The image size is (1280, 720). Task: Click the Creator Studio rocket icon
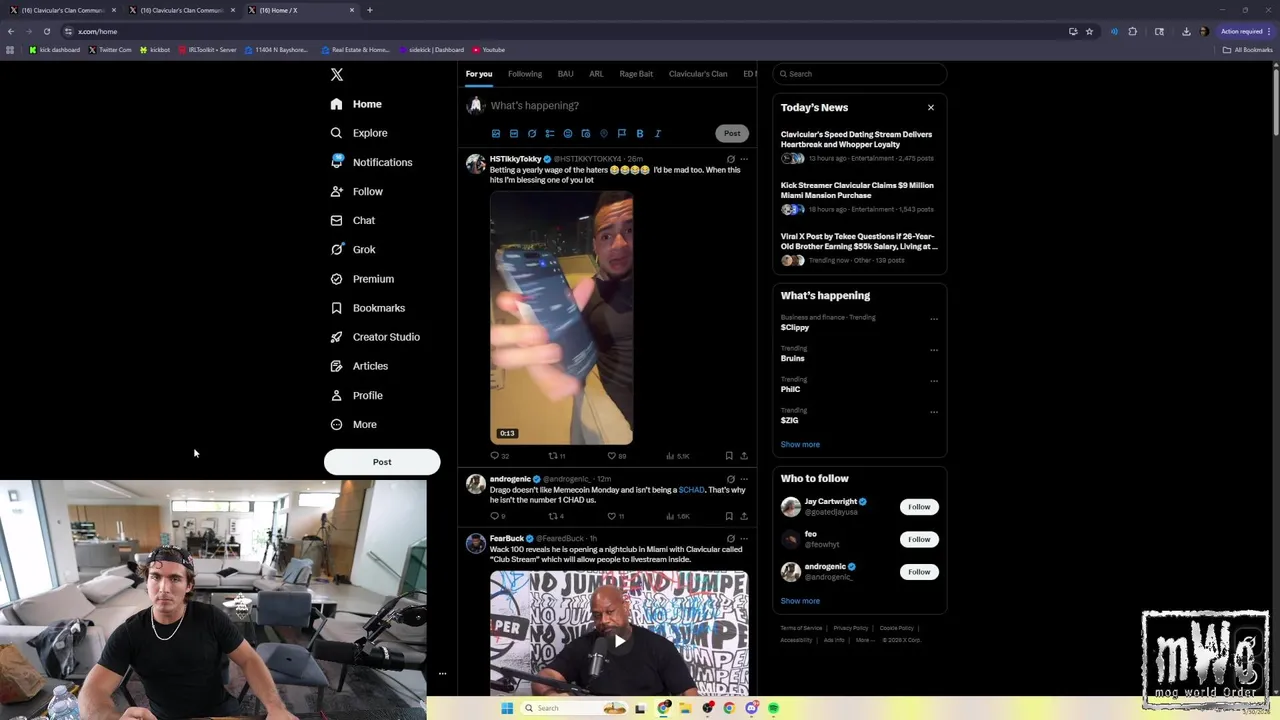[336, 337]
